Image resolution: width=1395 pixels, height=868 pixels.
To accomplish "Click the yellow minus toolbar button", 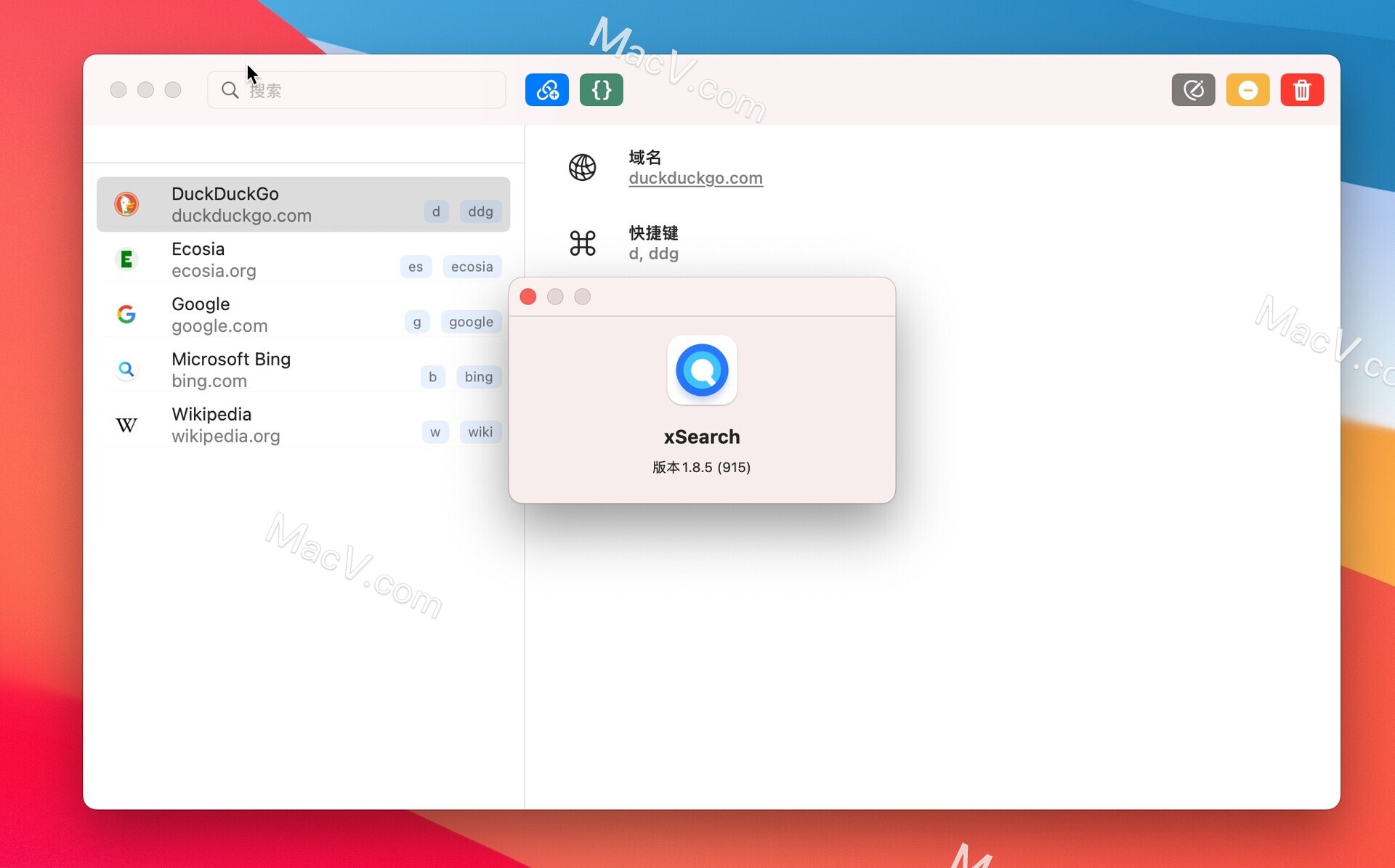I will [1248, 90].
